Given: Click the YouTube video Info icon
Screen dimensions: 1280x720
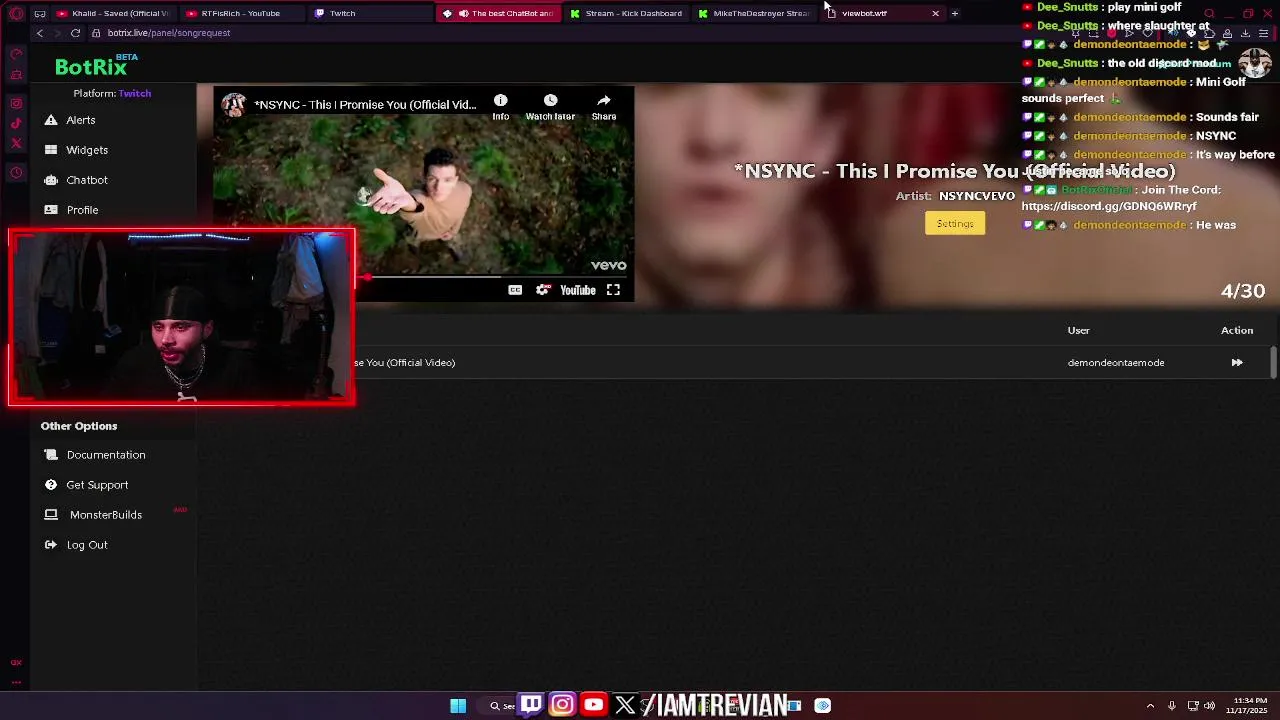Looking at the screenshot, I should pyautogui.click(x=500, y=101).
